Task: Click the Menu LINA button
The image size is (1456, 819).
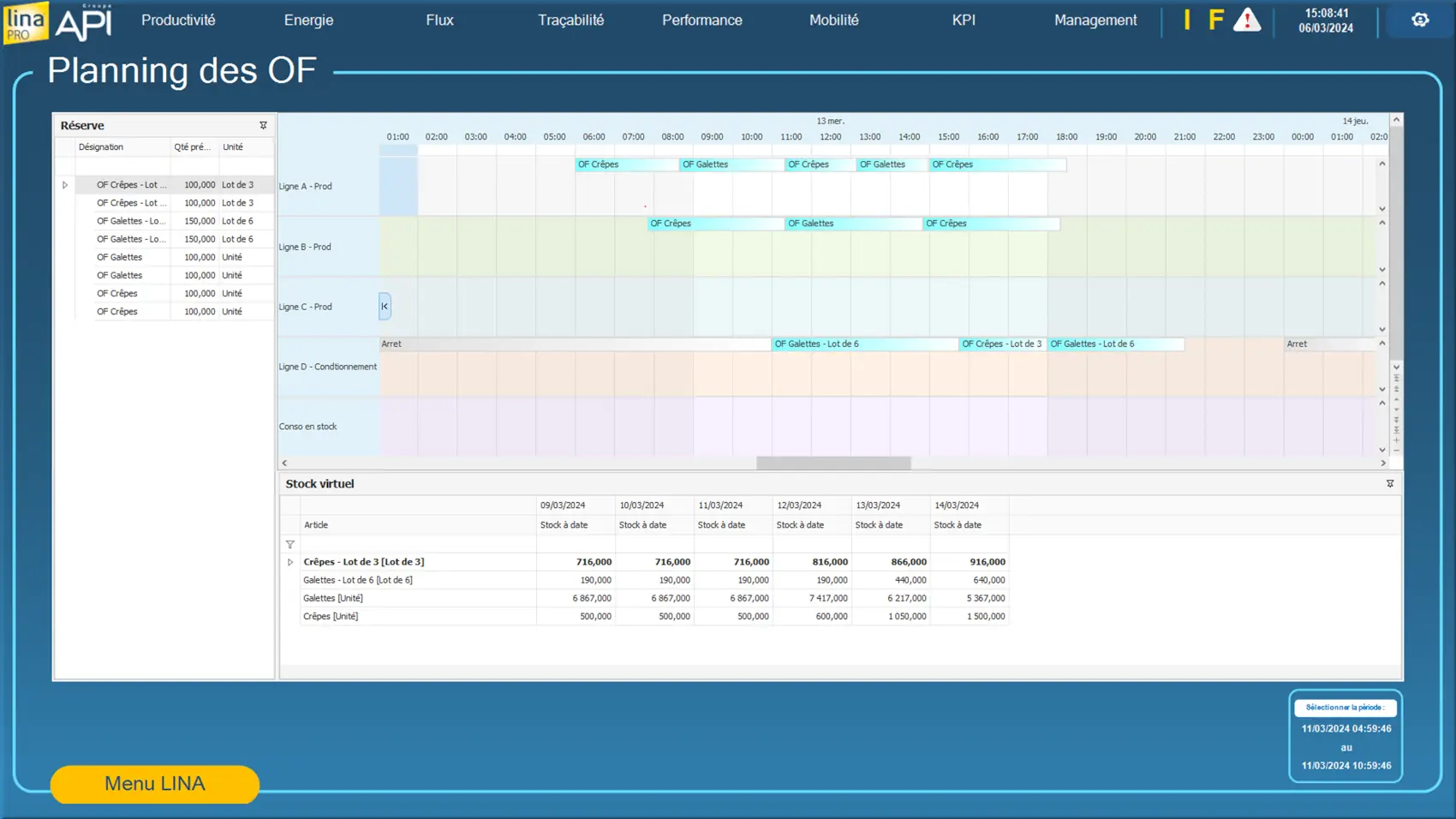Action: (x=154, y=784)
